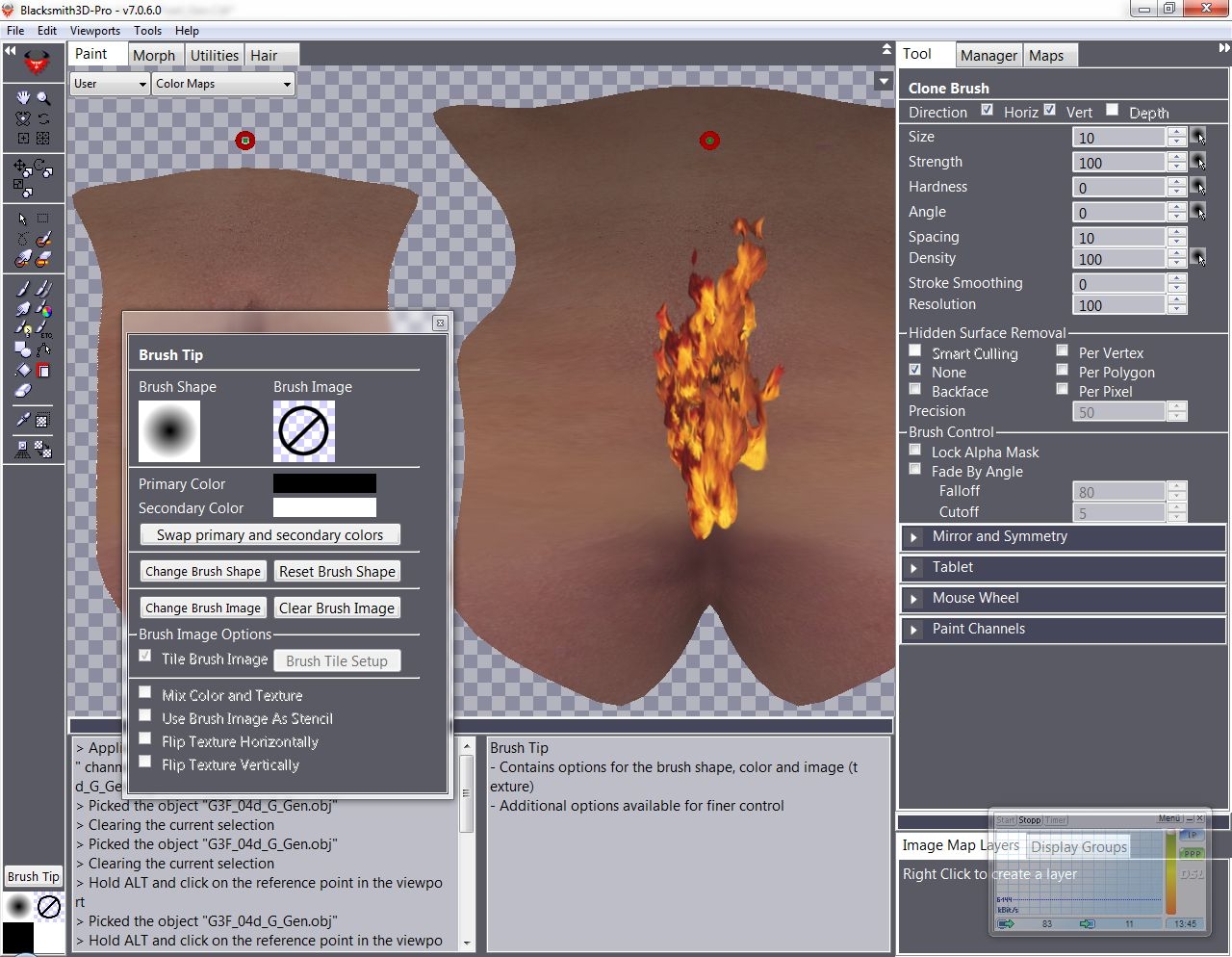Select the move object transform tool

coord(23,168)
